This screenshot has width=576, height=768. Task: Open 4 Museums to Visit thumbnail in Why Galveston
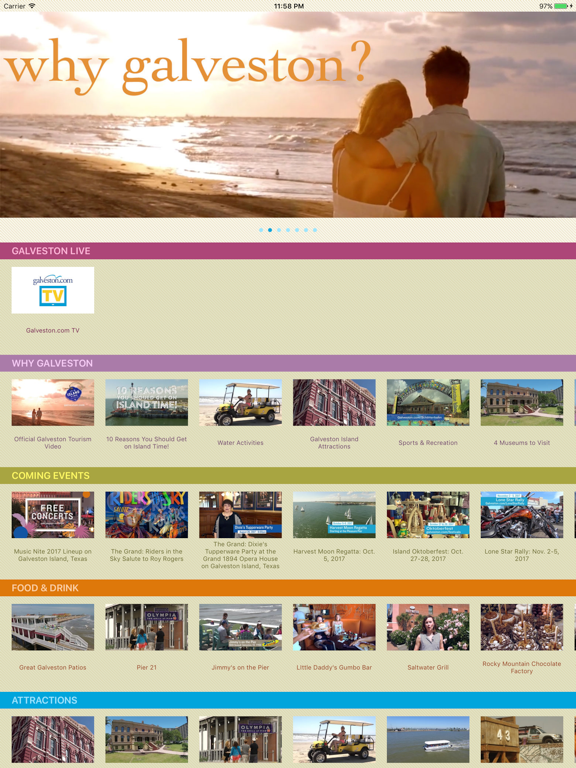point(522,402)
